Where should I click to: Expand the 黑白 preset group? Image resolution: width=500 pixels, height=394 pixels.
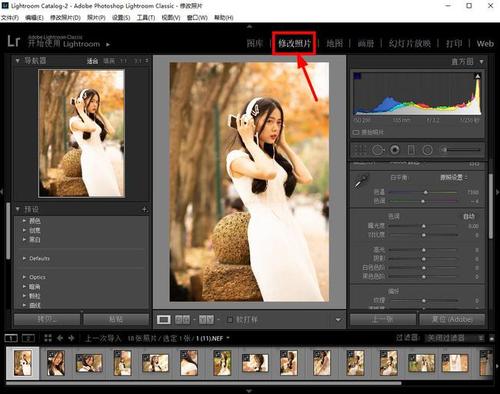pos(24,239)
